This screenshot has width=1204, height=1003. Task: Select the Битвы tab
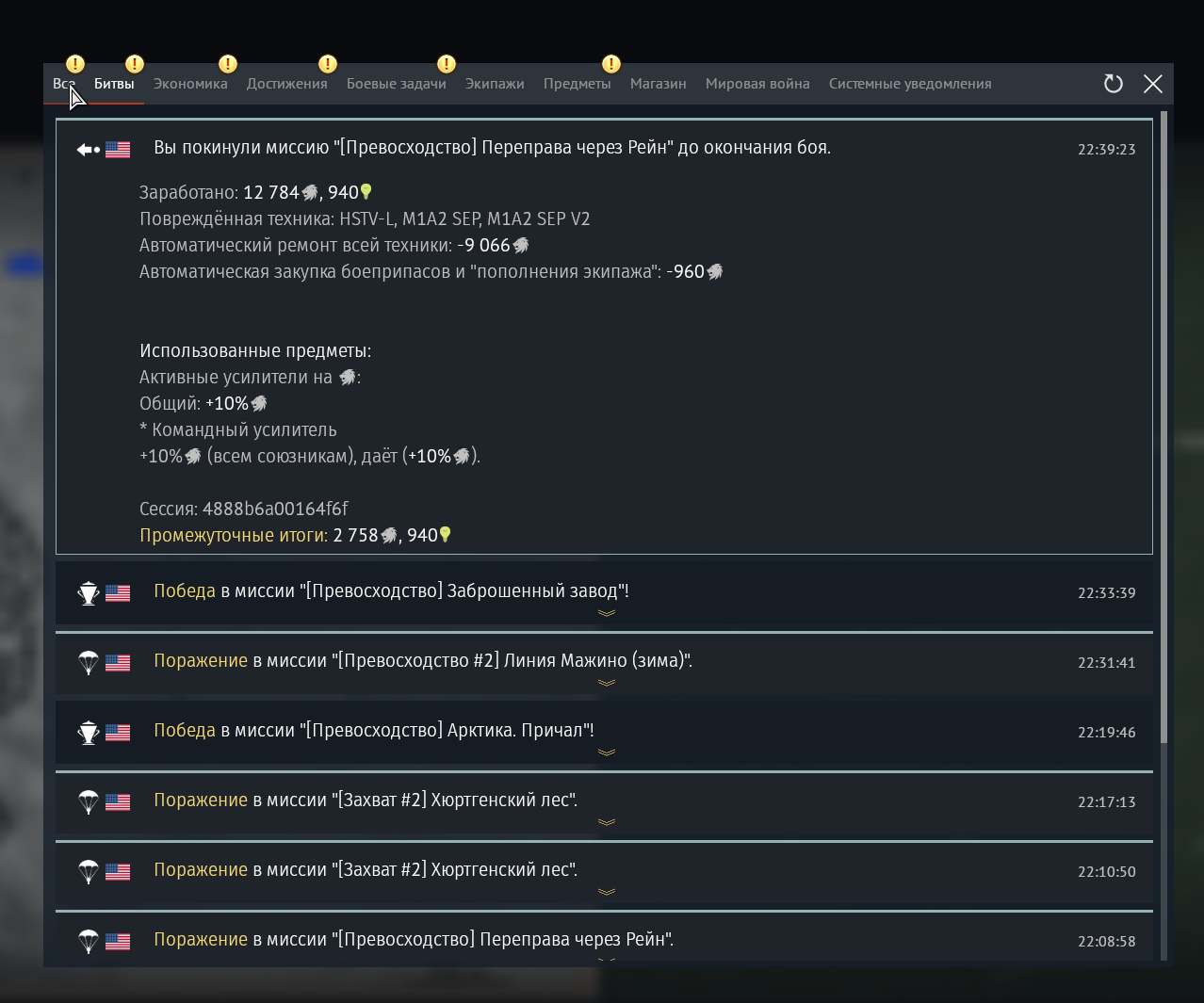coord(114,84)
